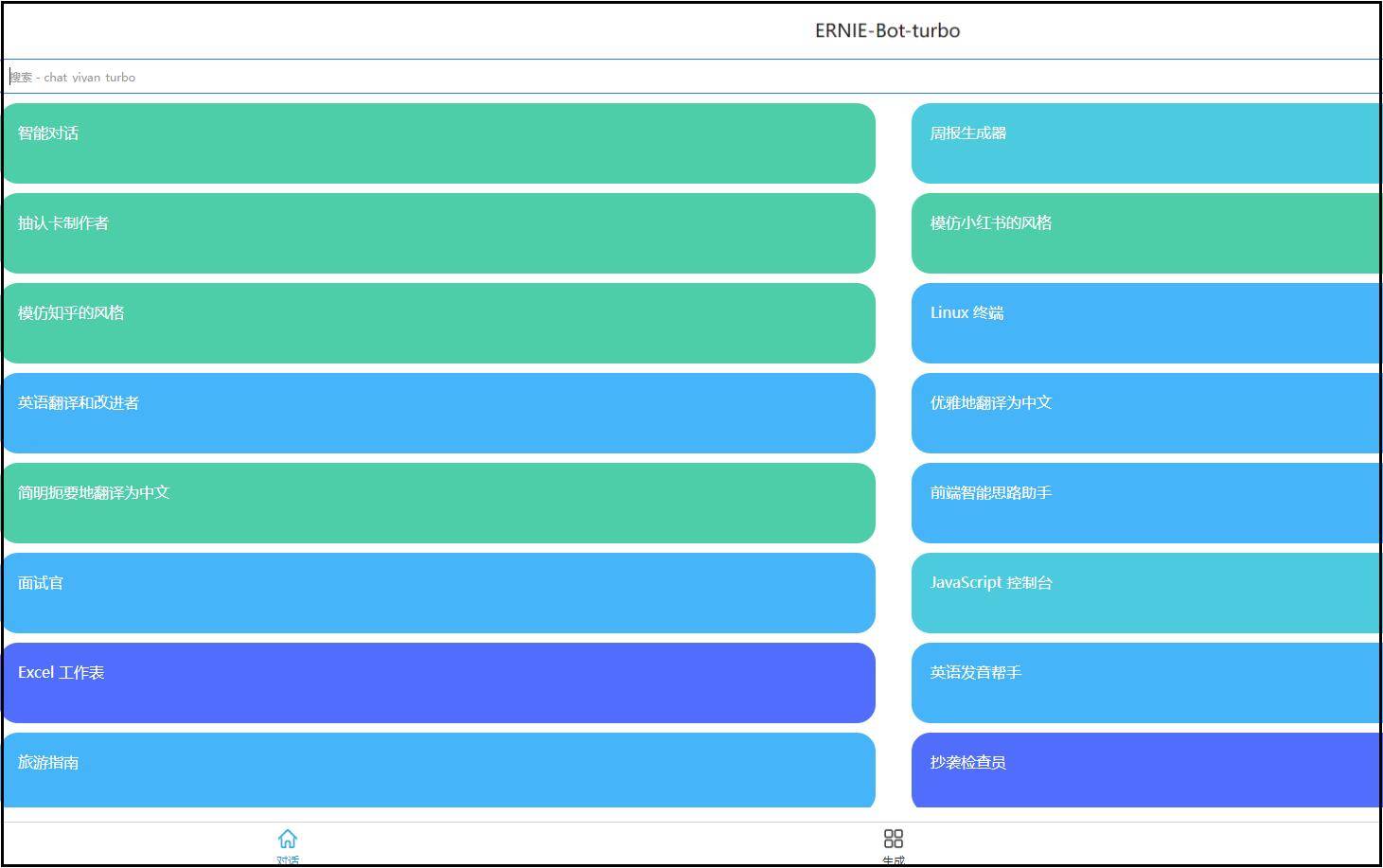This screenshot has height=868, width=1383.
Task: Pick the 英语发音帮手 card
Action: pos(1145,682)
